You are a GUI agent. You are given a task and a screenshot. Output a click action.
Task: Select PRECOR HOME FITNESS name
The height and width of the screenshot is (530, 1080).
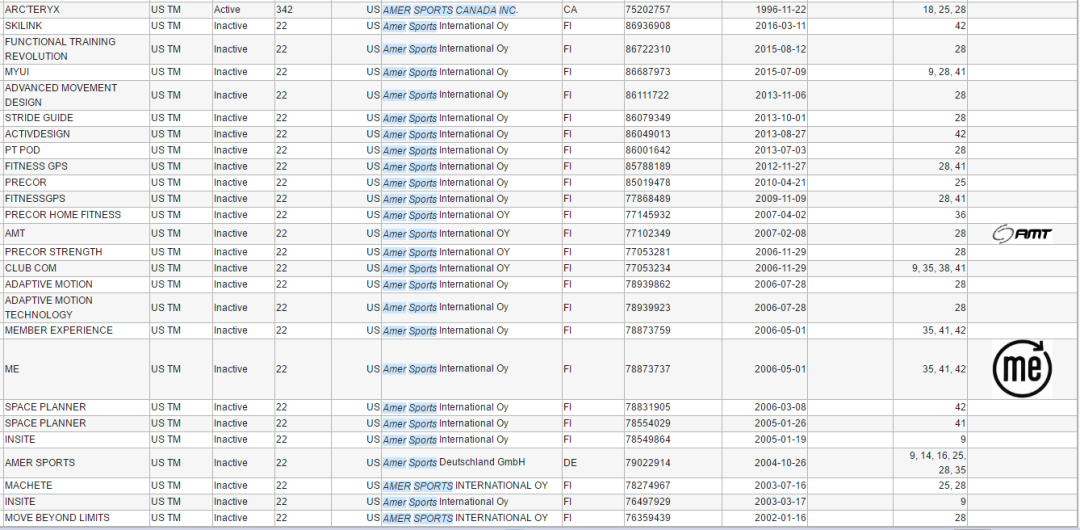[x=63, y=215]
